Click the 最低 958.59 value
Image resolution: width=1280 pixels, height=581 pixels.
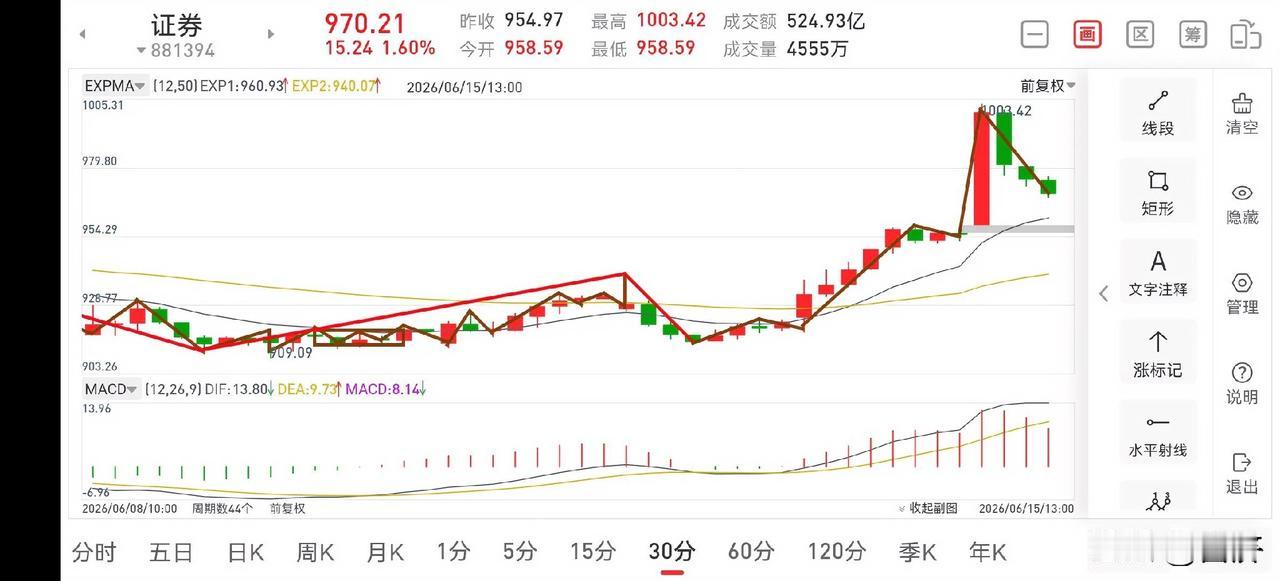(x=665, y=48)
